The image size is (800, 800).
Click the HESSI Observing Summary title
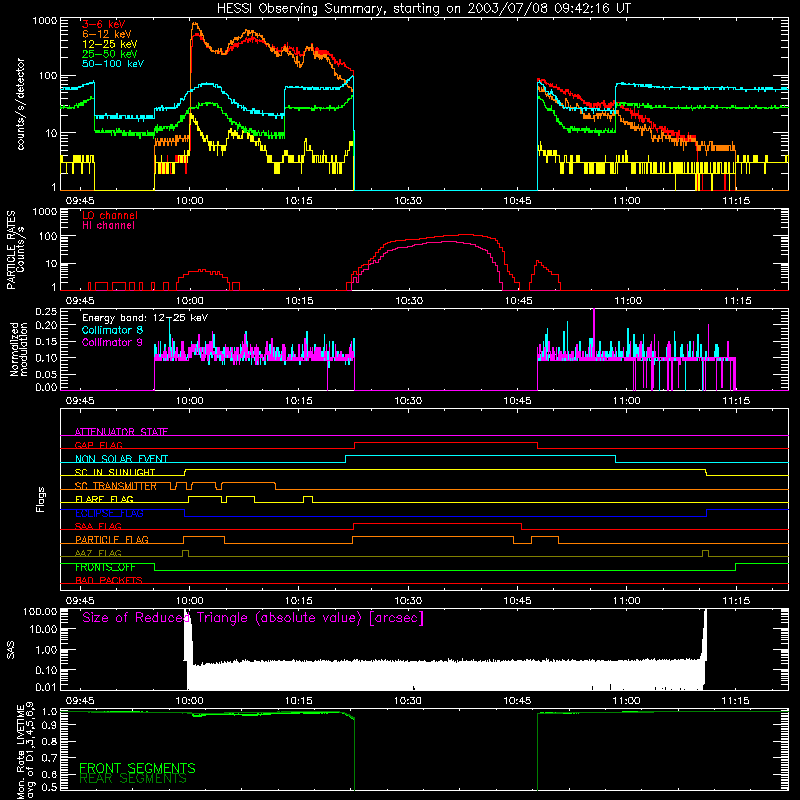coord(423,9)
